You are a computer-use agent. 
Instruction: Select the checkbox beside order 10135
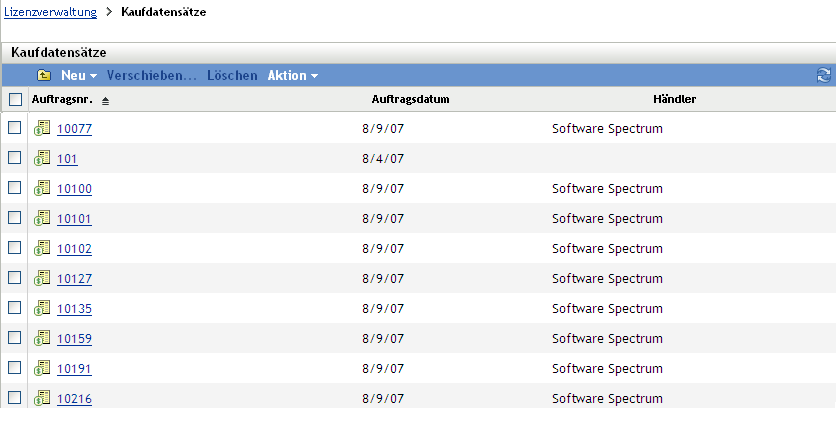click(x=15, y=308)
